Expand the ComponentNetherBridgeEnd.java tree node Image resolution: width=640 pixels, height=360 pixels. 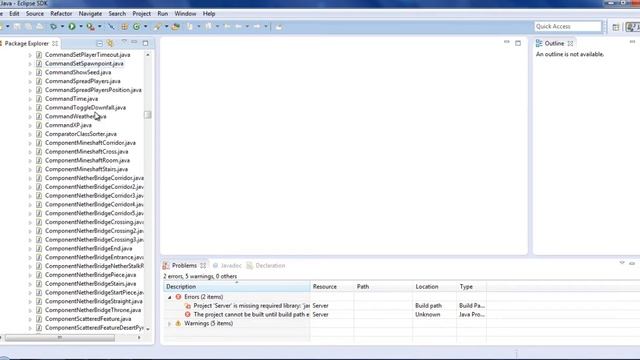pos(30,249)
